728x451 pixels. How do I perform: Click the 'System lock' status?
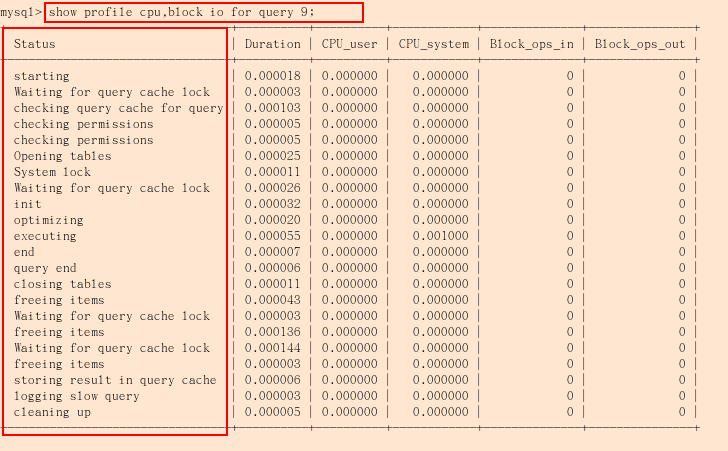click(x=52, y=172)
